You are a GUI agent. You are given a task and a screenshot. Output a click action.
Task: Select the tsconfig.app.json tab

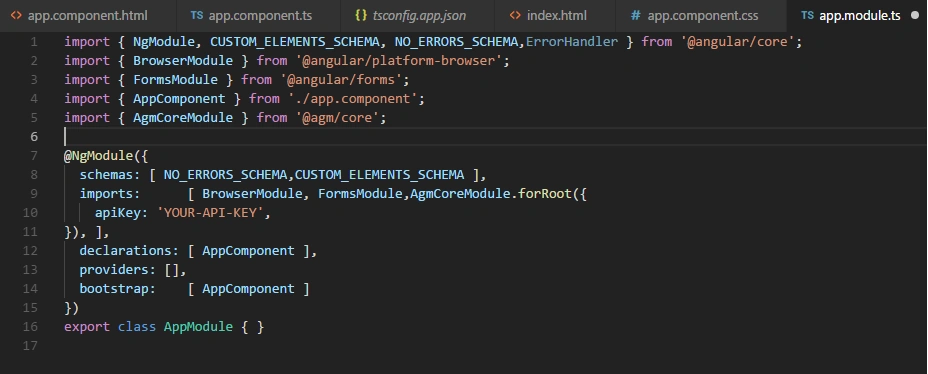click(418, 15)
